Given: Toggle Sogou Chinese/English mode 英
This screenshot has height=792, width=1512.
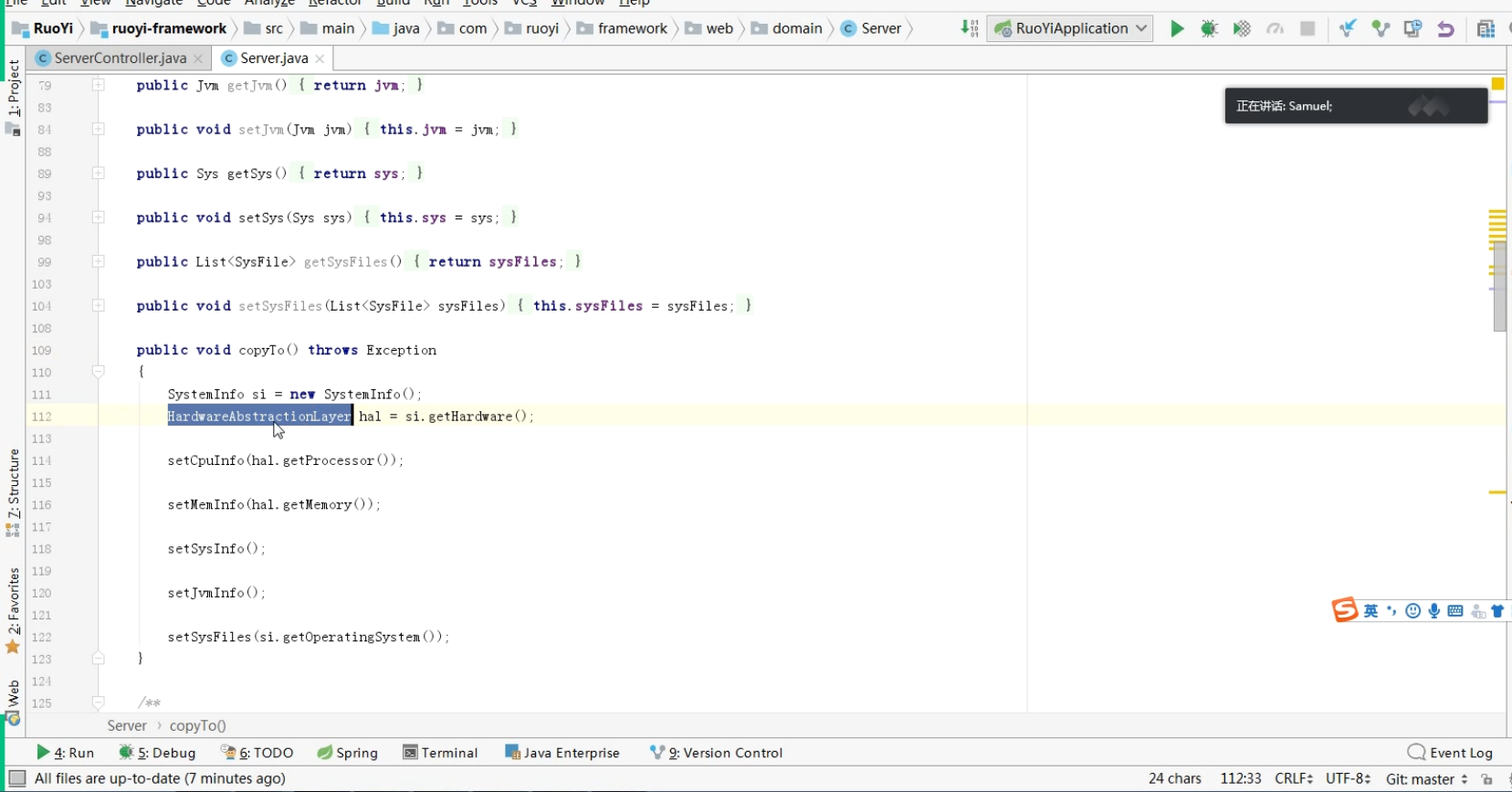Looking at the screenshot, I should click(1370, 611).
